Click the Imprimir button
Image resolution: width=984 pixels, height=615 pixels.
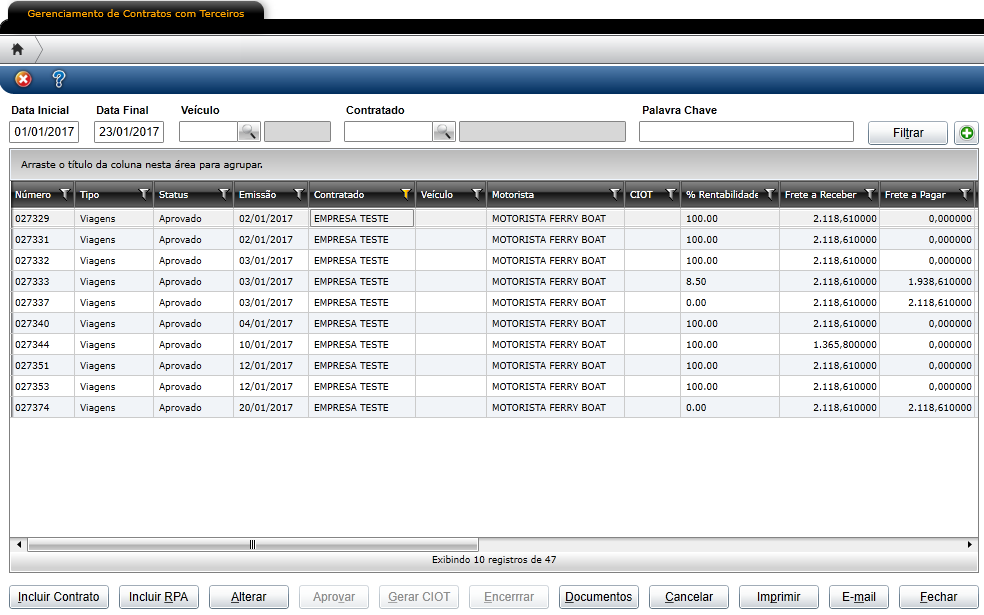coord(779,597)
